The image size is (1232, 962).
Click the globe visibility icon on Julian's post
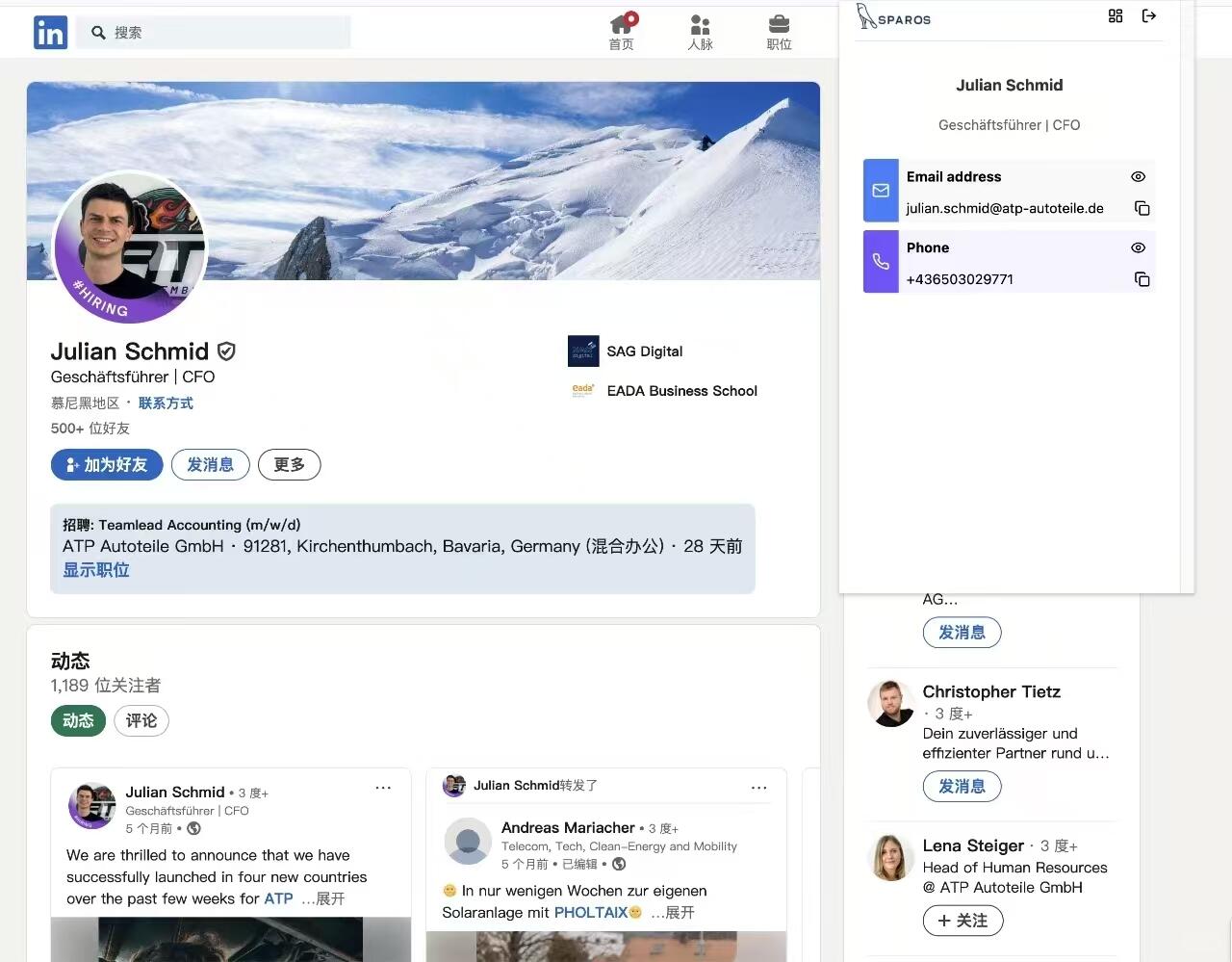pos(193,828)
